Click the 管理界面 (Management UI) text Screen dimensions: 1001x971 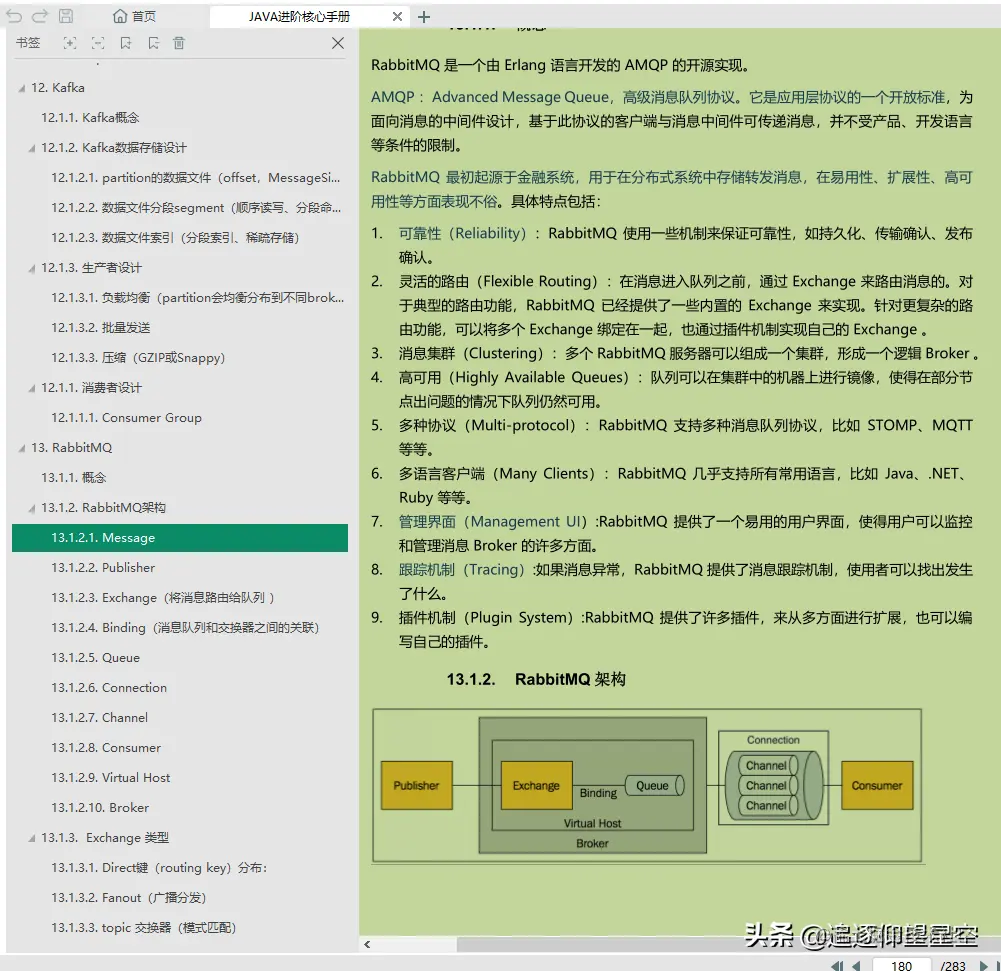click(493, 522)
